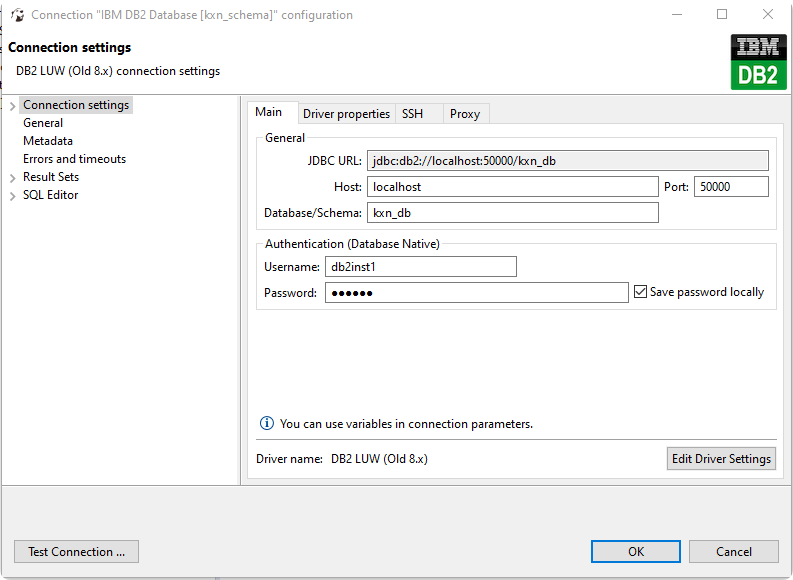
Task: Click Test Connection button
Action: point(76,551)
